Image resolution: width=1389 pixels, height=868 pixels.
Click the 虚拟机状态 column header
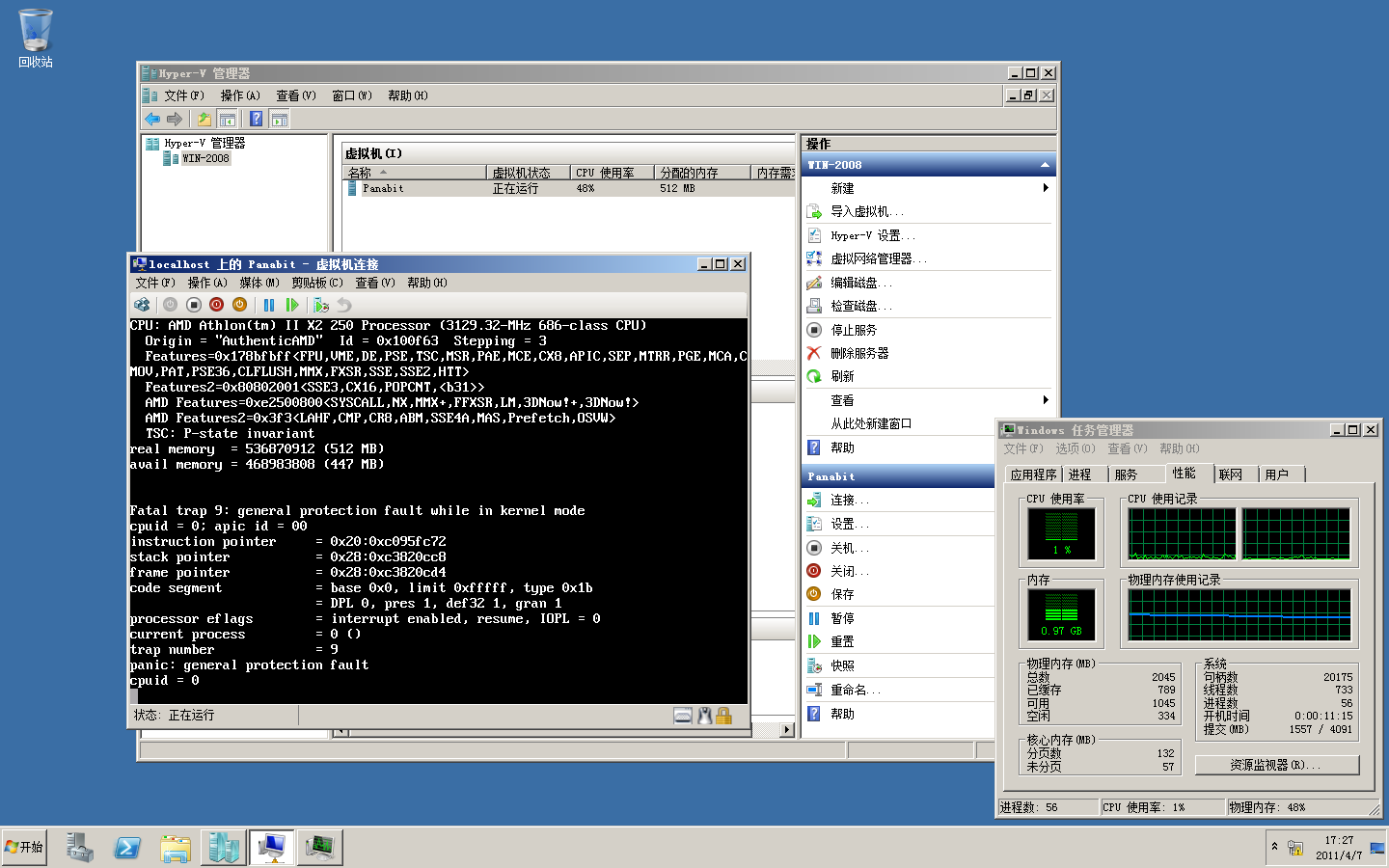click(x=528, y=173)
